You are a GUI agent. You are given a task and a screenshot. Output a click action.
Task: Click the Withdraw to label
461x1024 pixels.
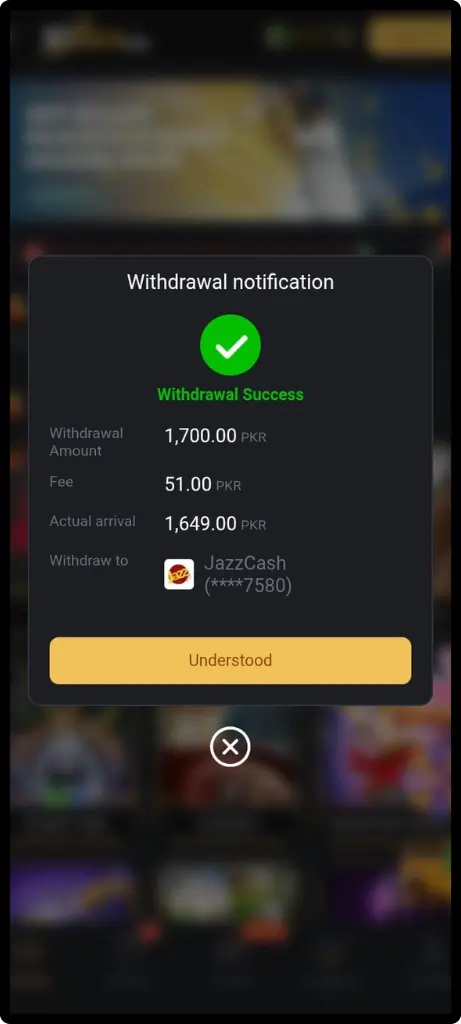tap(89, 560)
